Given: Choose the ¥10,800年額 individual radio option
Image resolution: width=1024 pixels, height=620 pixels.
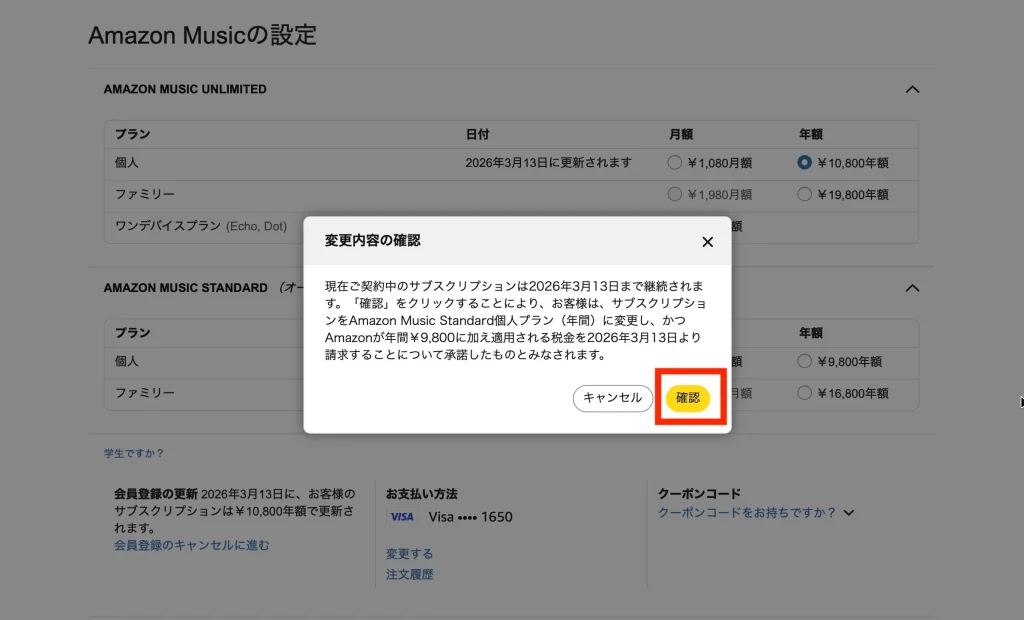Looking at the screenshot, I should [x=804, y=163].
